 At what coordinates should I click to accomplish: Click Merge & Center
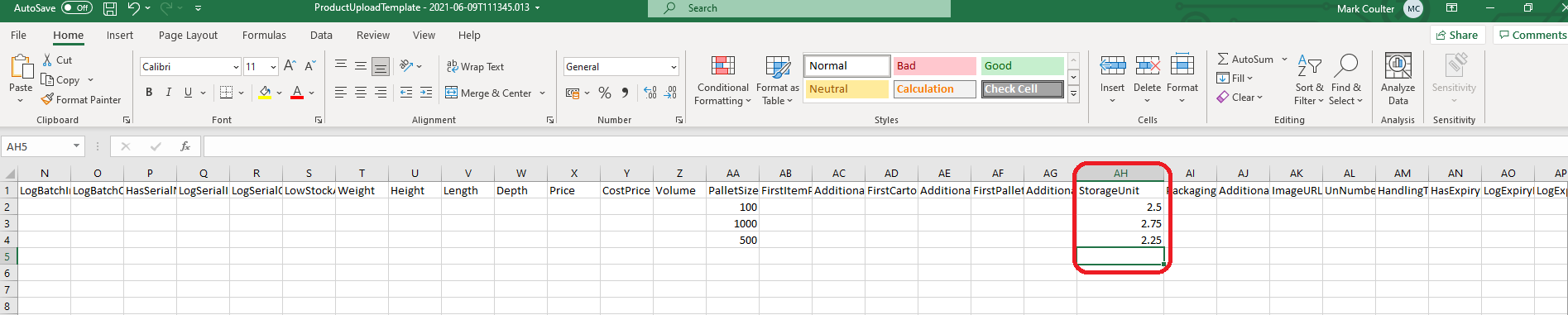tap(488, 93)
